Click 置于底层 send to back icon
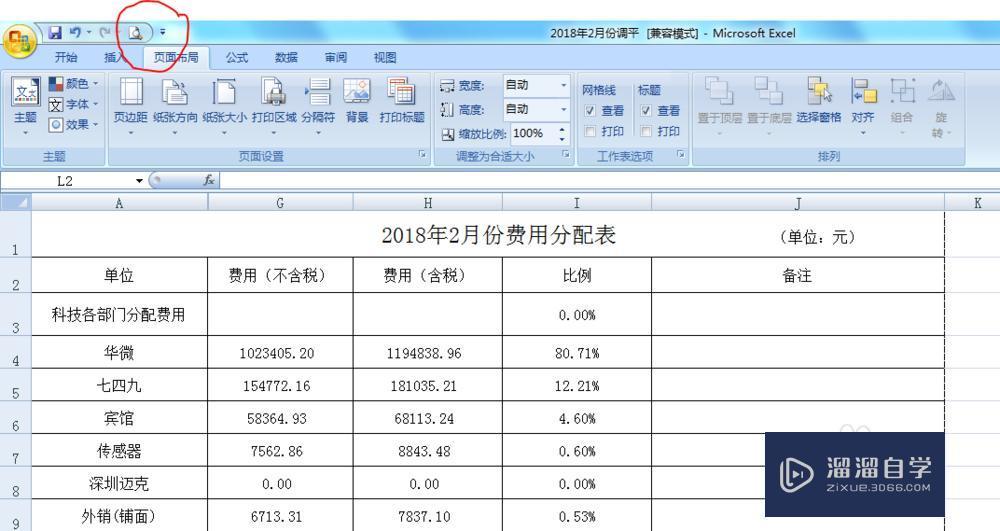 click(x=768, y=91)
